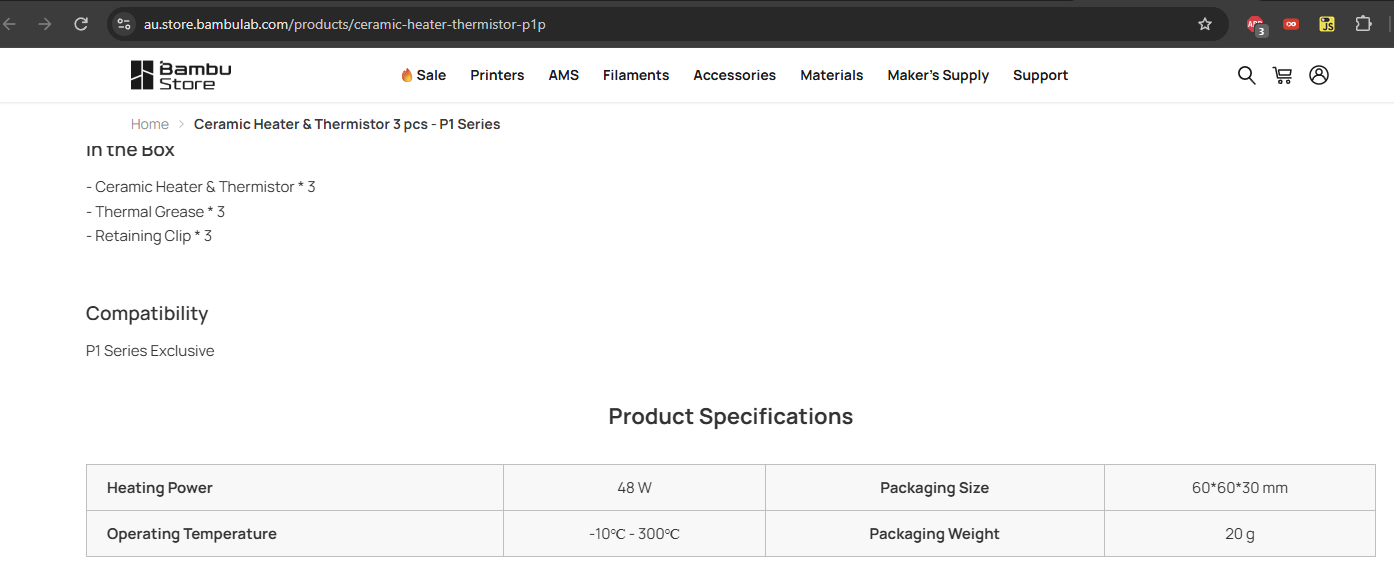The width and height of the screenshot is (1394, 587).
Task: Click the yellow JS extension icon
Action: coord(1327,24)
